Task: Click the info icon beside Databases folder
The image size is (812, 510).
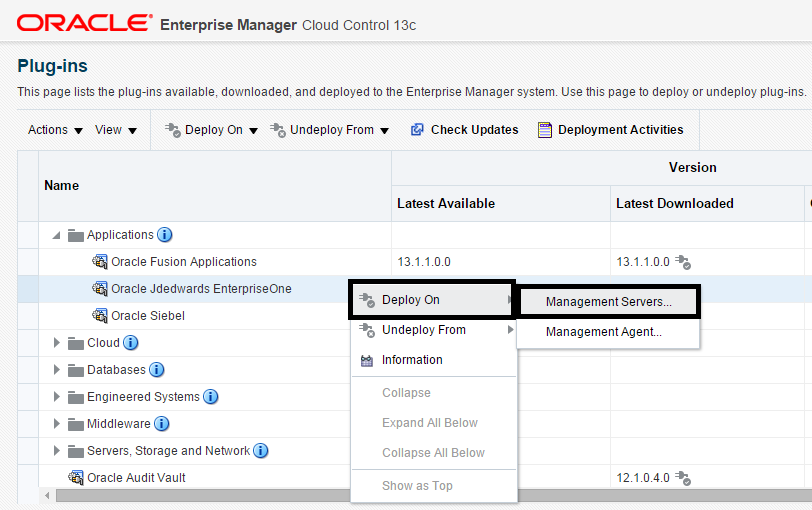Action: [157, 370]
